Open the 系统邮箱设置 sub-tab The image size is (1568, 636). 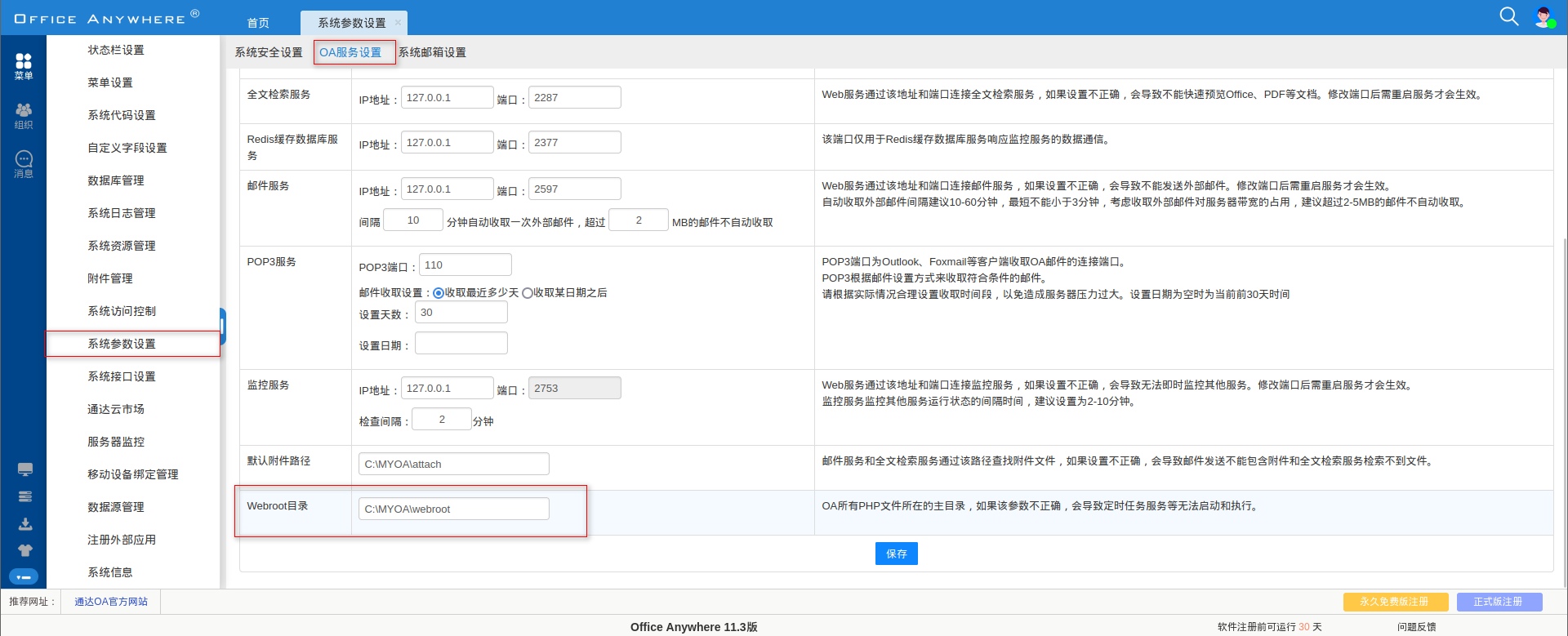(x=432, y=52)
